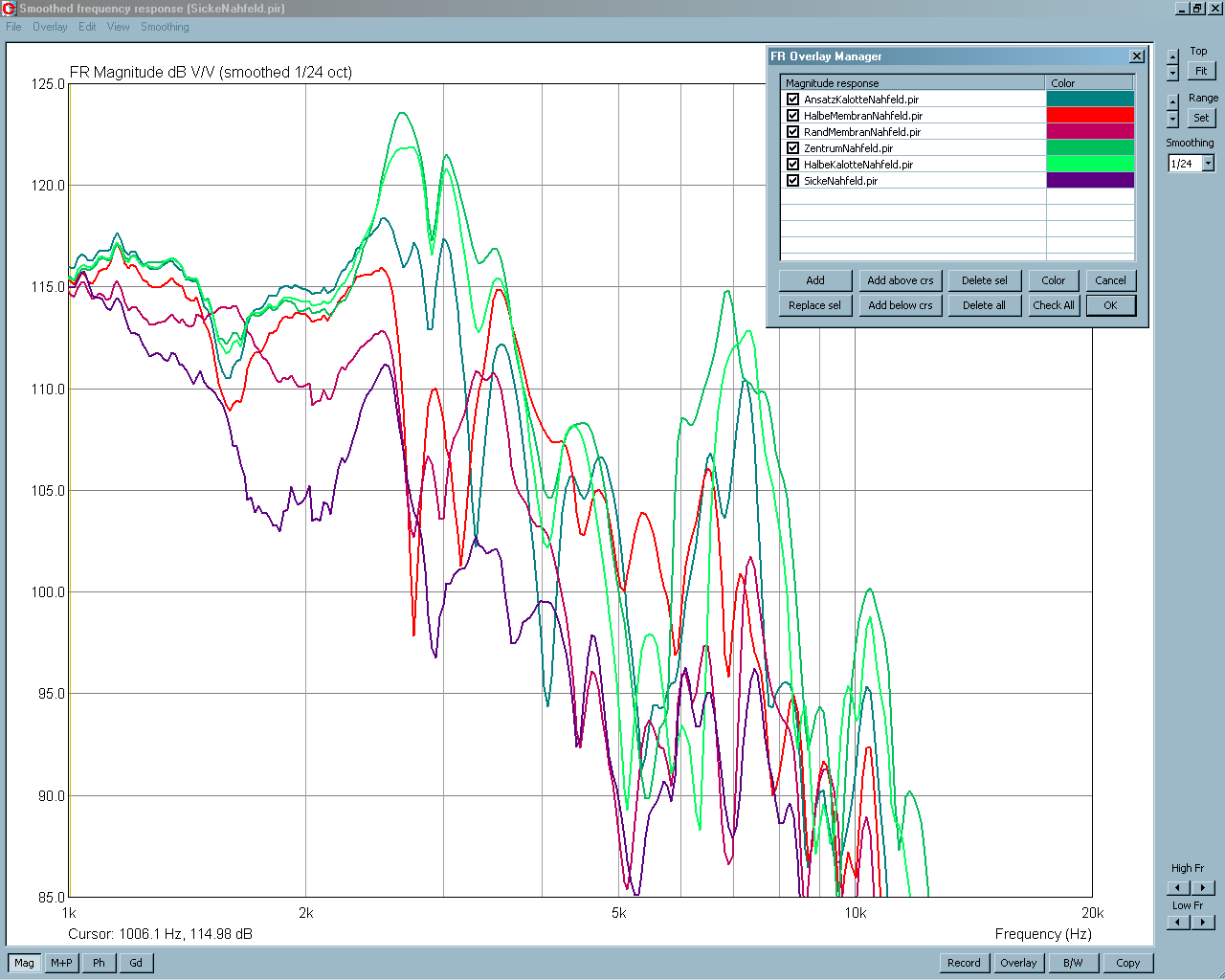Click the Color column header
The image size is (1225, 980).
pyautogui.click(x=1090, y=83)
